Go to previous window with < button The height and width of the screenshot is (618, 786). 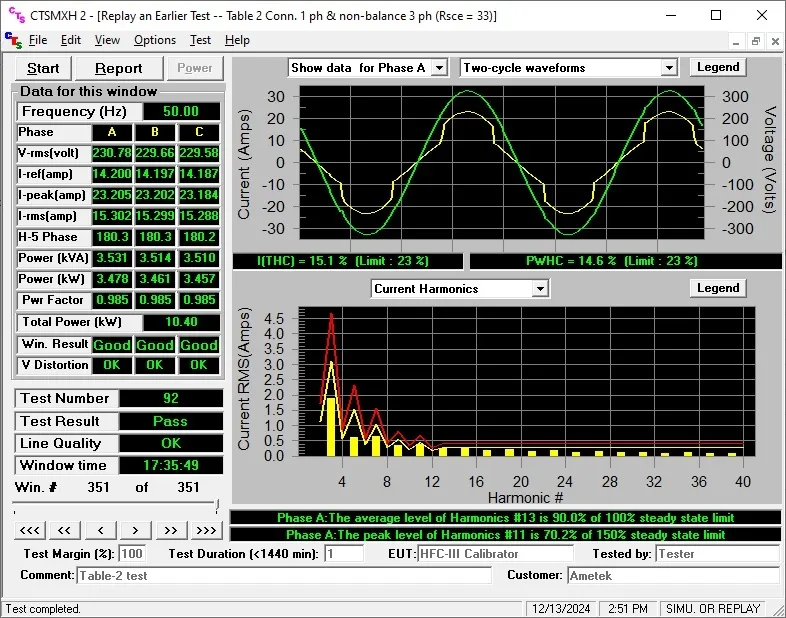point(101,530)
